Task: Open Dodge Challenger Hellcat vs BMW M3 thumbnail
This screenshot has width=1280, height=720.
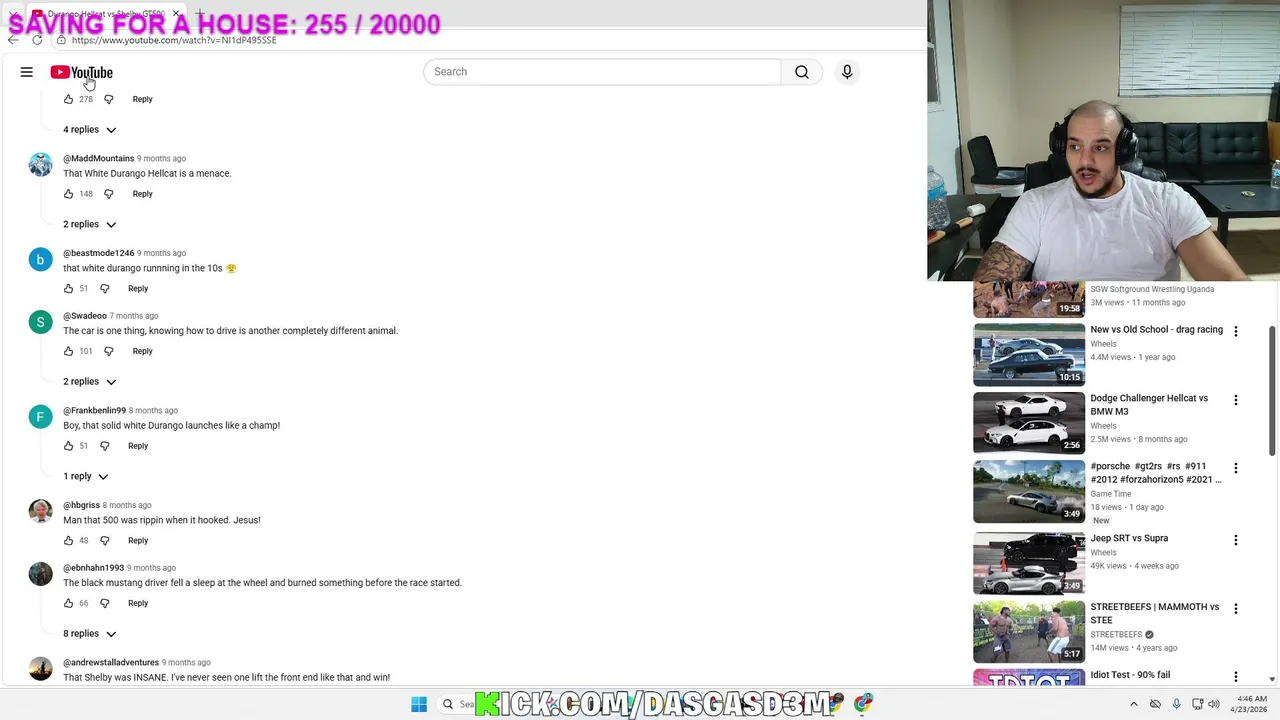Action: pyautogui.click(x=1029, y=423)
